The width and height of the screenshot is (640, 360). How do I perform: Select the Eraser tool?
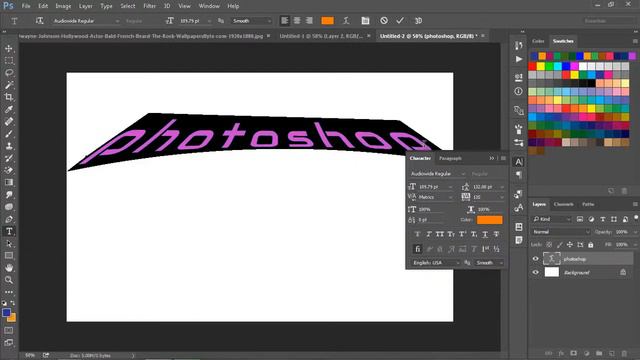coord(9,170)
